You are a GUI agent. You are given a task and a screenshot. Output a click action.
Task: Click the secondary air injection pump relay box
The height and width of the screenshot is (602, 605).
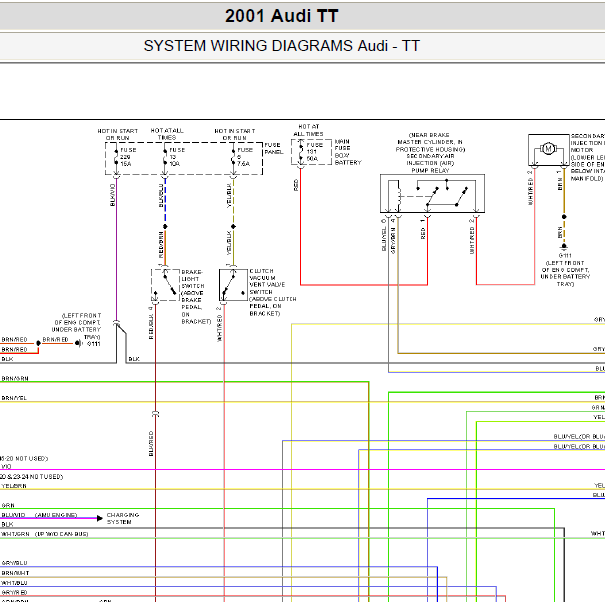[x=432, y=193]
